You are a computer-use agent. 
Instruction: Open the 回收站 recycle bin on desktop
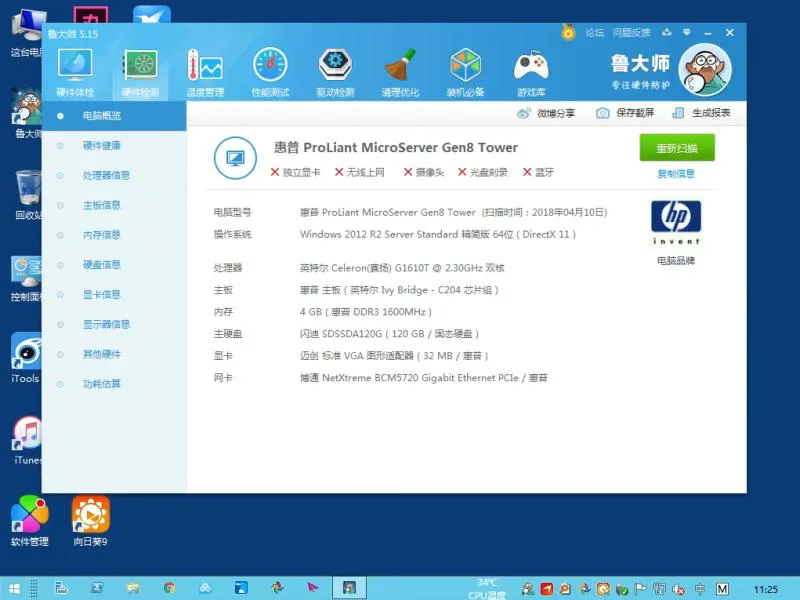[x=27, y=195]
